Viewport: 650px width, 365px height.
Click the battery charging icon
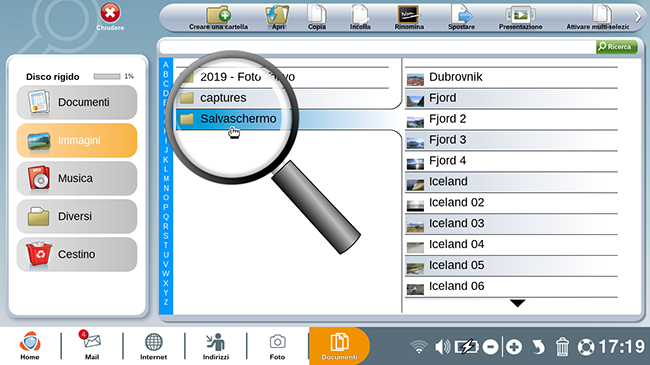point(466,347)
